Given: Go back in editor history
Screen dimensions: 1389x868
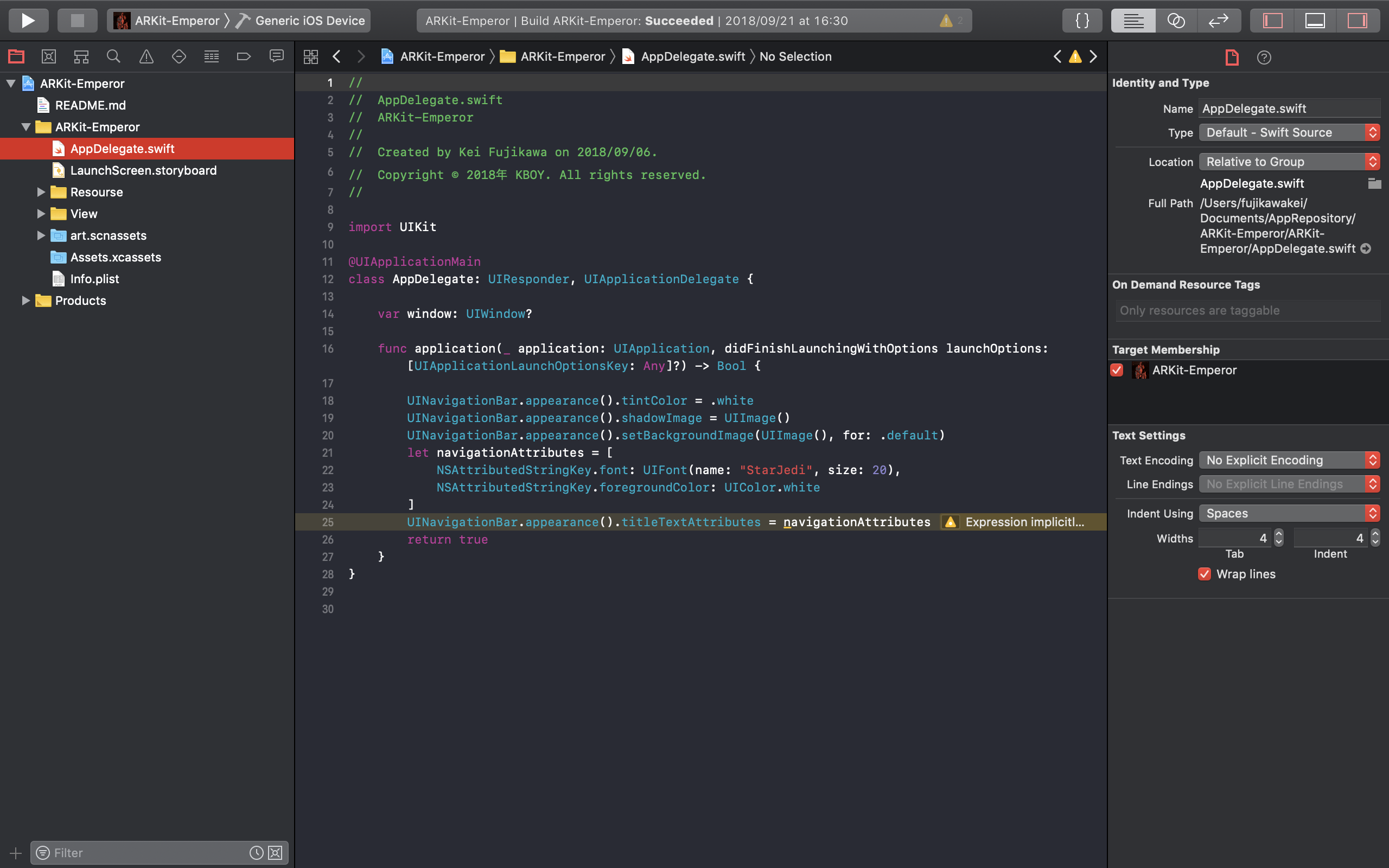Looking at the screenshot, I should [x=337, y=56].
